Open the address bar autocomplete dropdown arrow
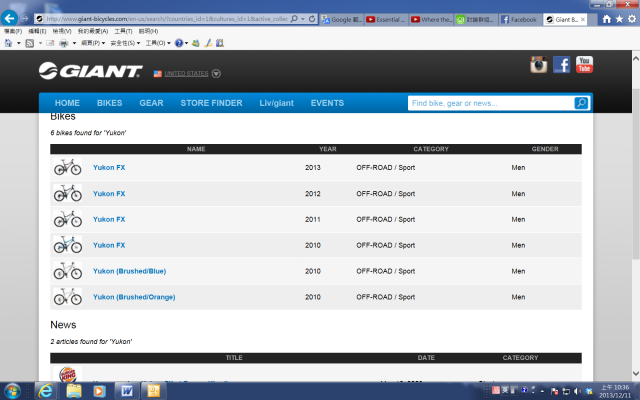Screen dimensions: 640x400 (303, 19)
